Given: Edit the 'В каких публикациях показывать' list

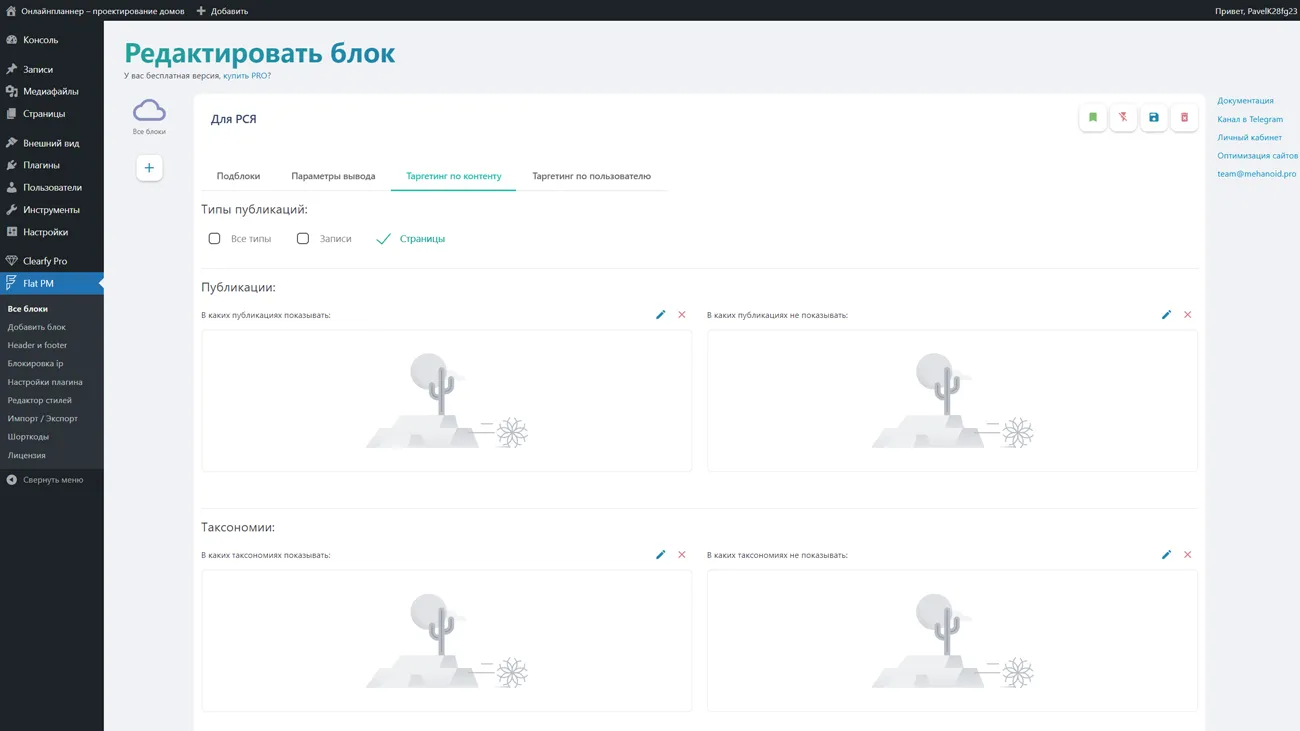Looking at the screenshot, I should (x=660, y=315).
